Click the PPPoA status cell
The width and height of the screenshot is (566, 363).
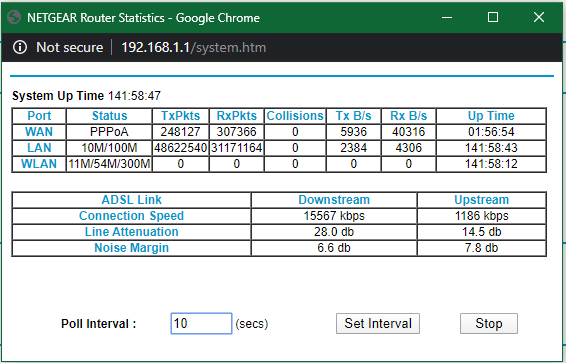(x=109, y=132)
